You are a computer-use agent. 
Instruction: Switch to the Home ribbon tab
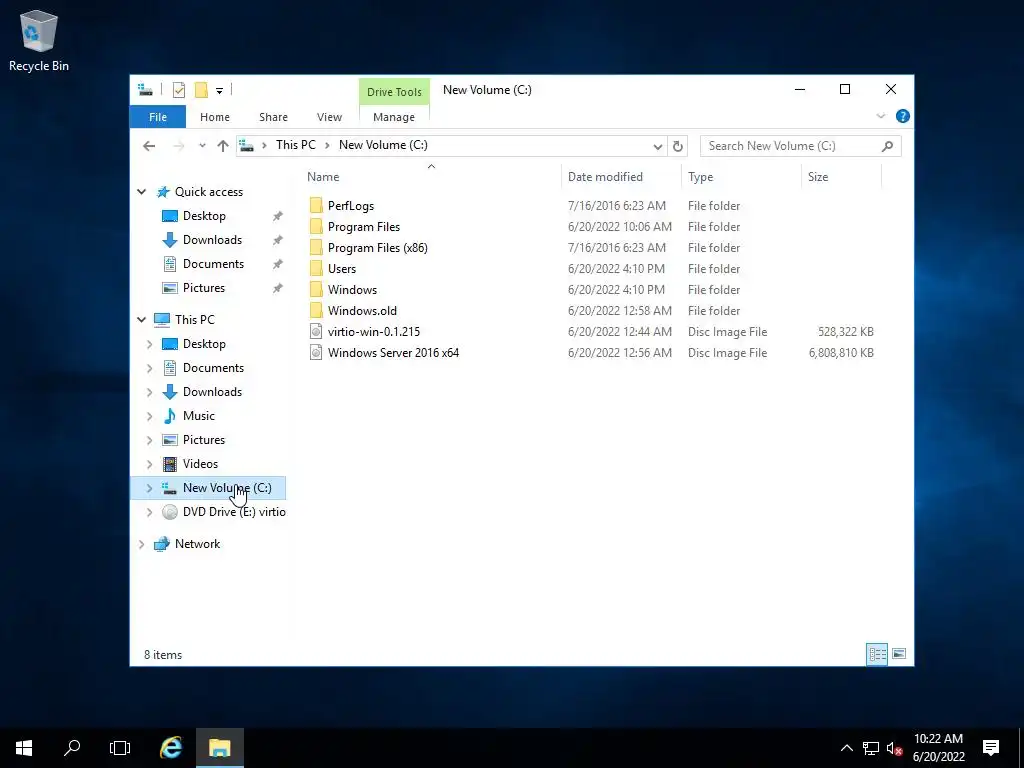click(x=215, y=117)
